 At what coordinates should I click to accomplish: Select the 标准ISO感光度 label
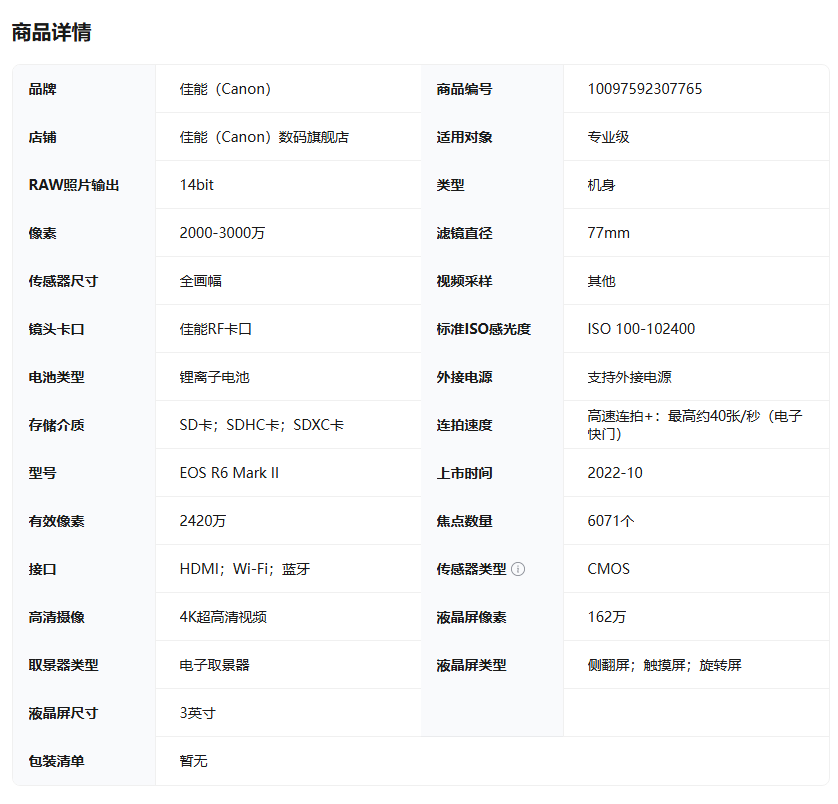click(x=484, y=329)
